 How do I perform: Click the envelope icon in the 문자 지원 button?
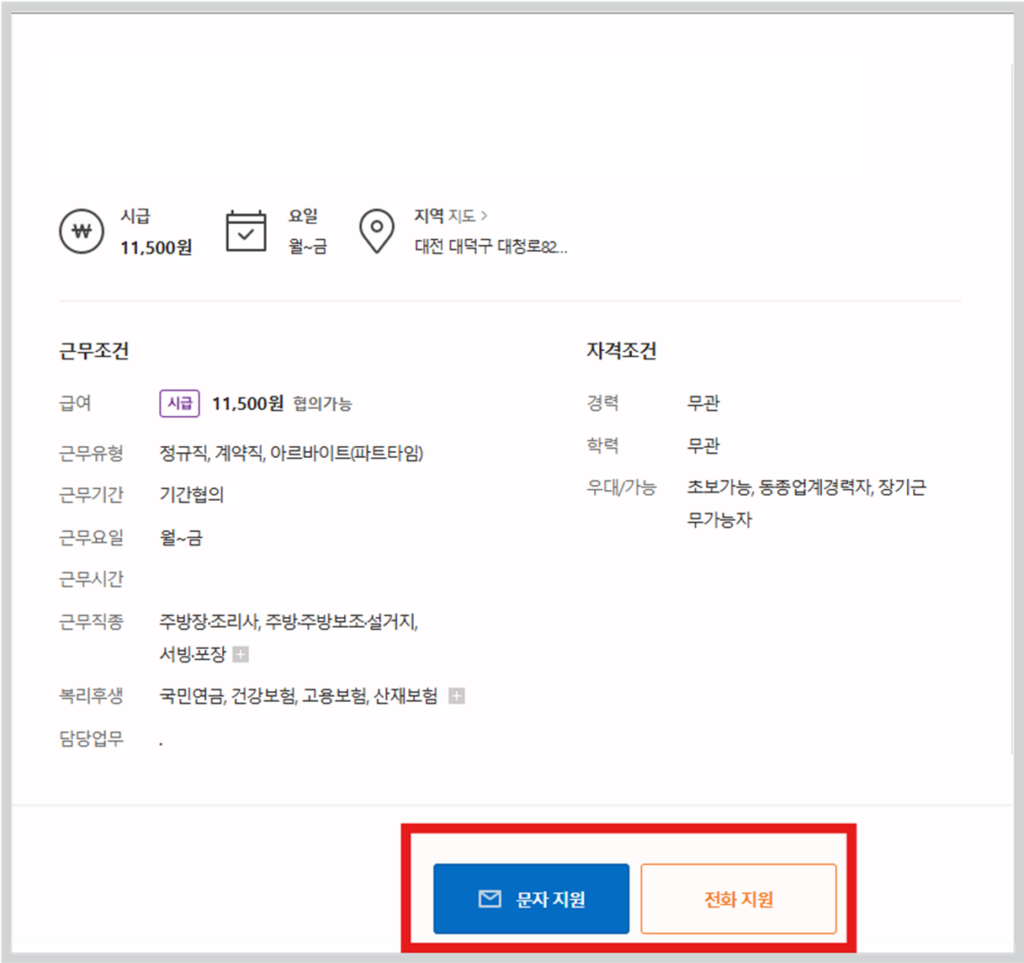tap(490, 899)
